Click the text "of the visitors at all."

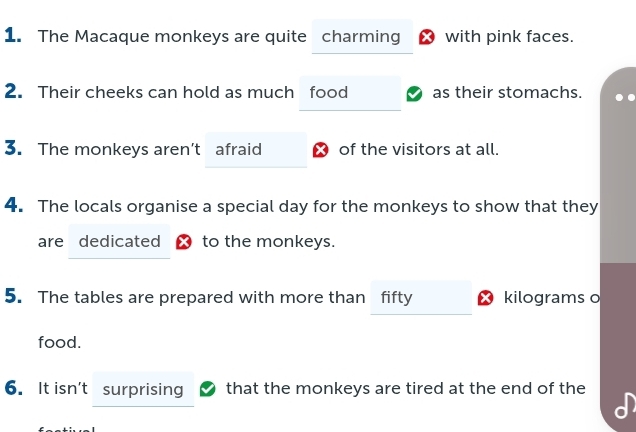click(x=418, y=150)
